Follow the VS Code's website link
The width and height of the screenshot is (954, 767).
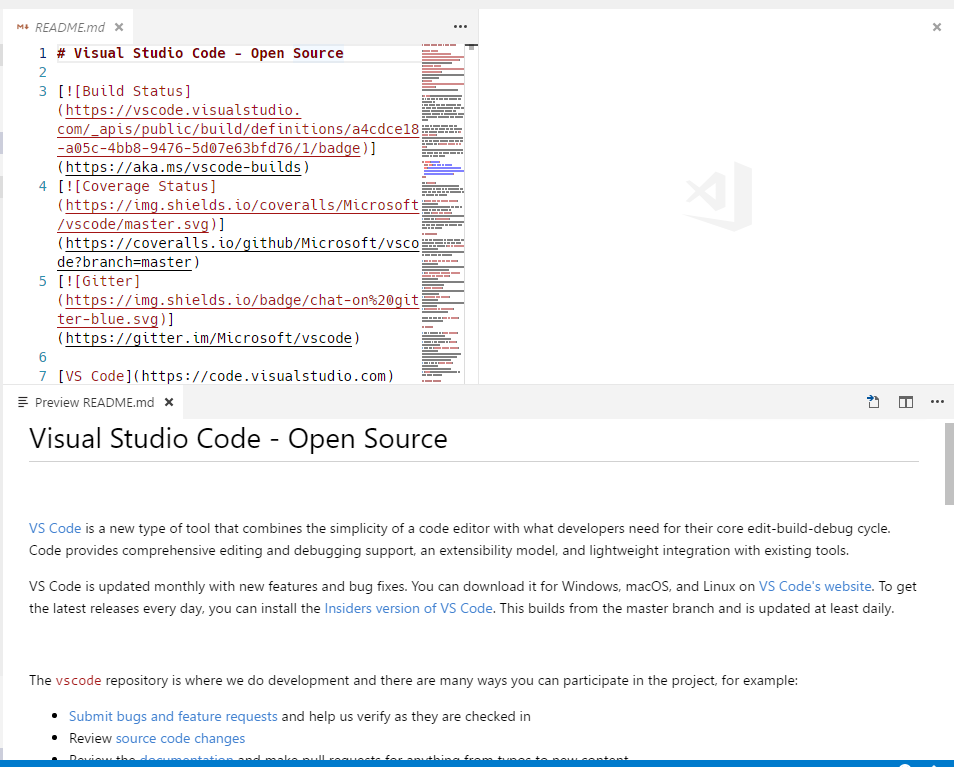(815, 587)
